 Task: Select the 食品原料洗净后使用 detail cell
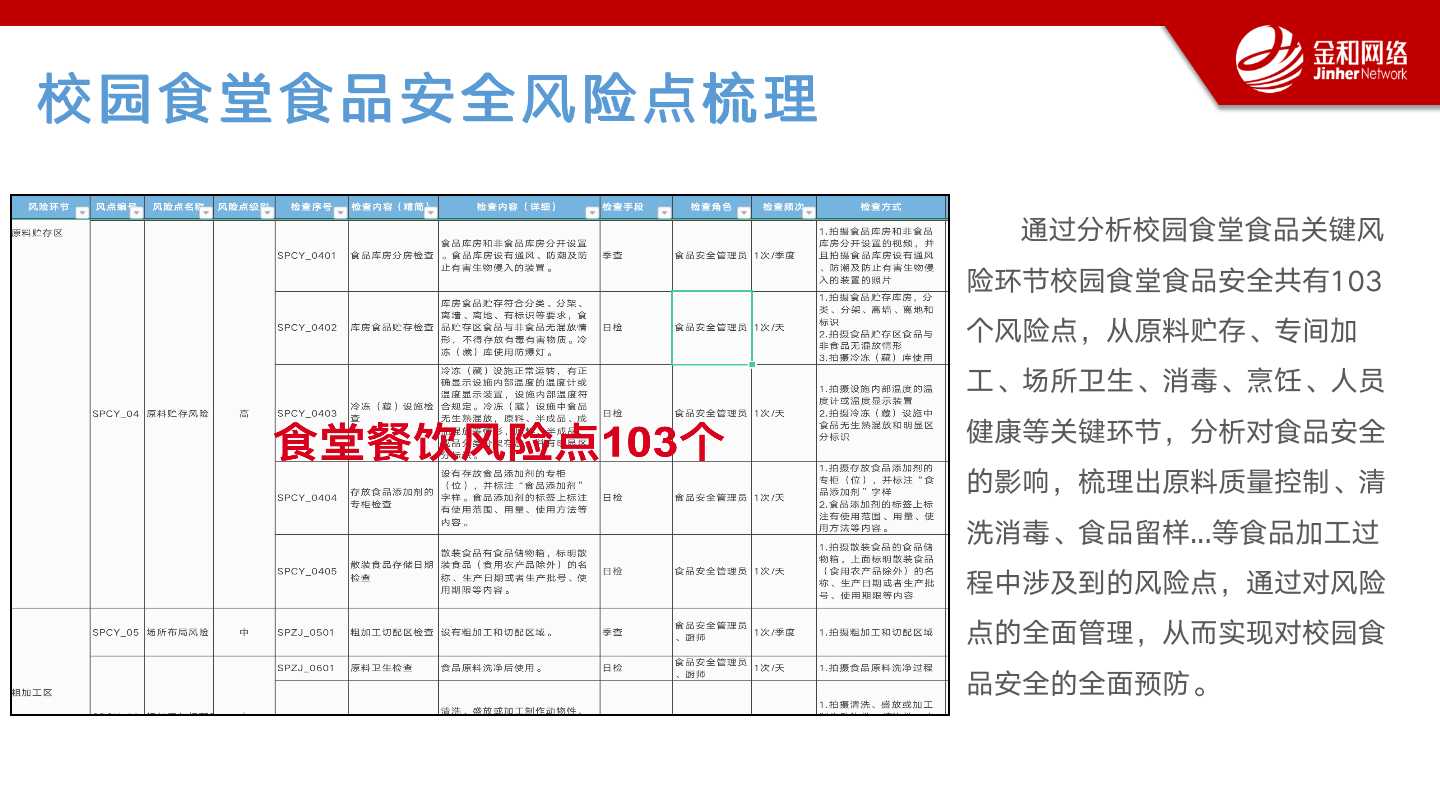[x=518, y=668]
